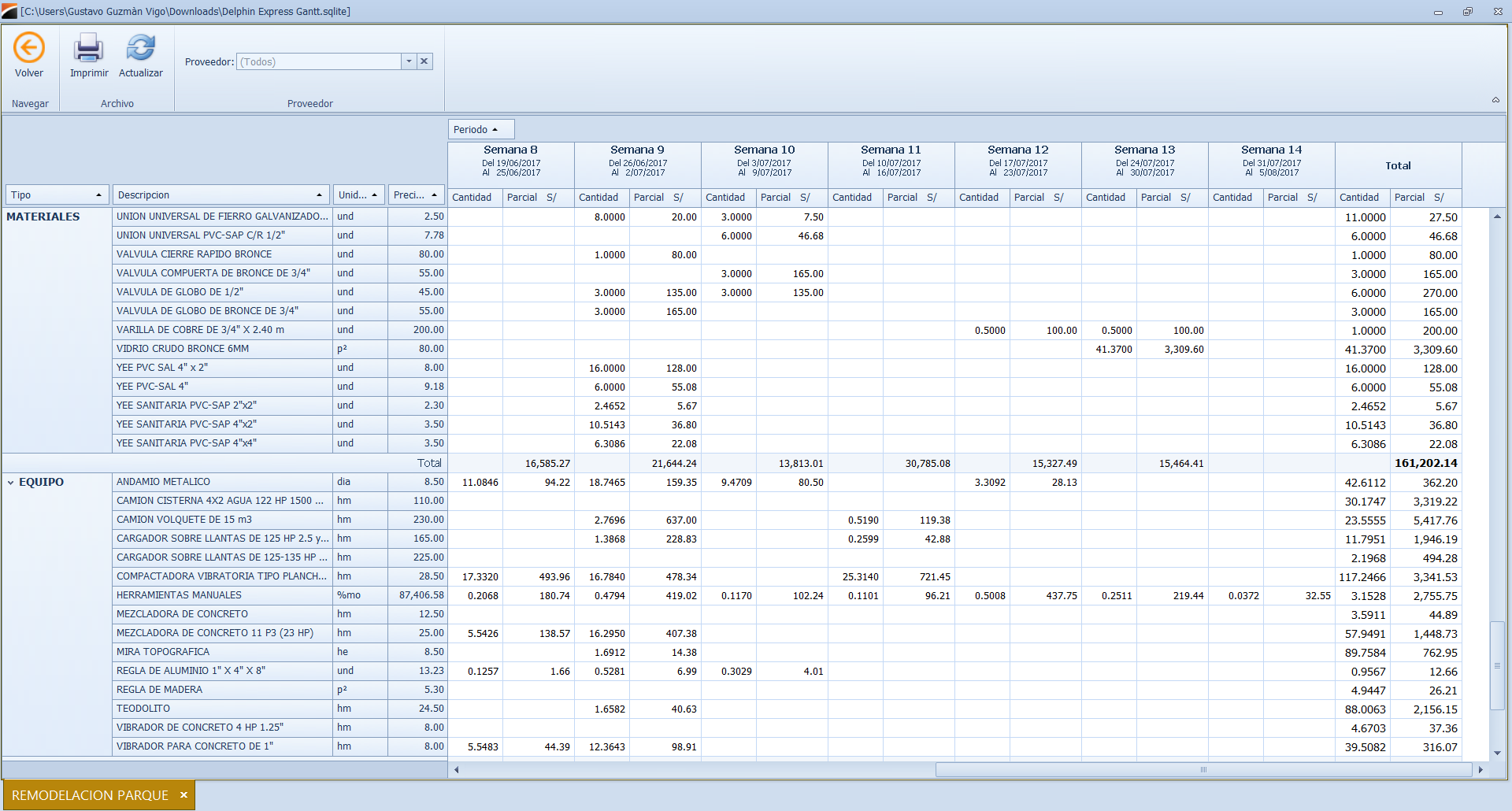The height and width of the screenshot is (811, 1512).
Task: Click the vertical scrollbar thumb
Action: point(1497,665)
